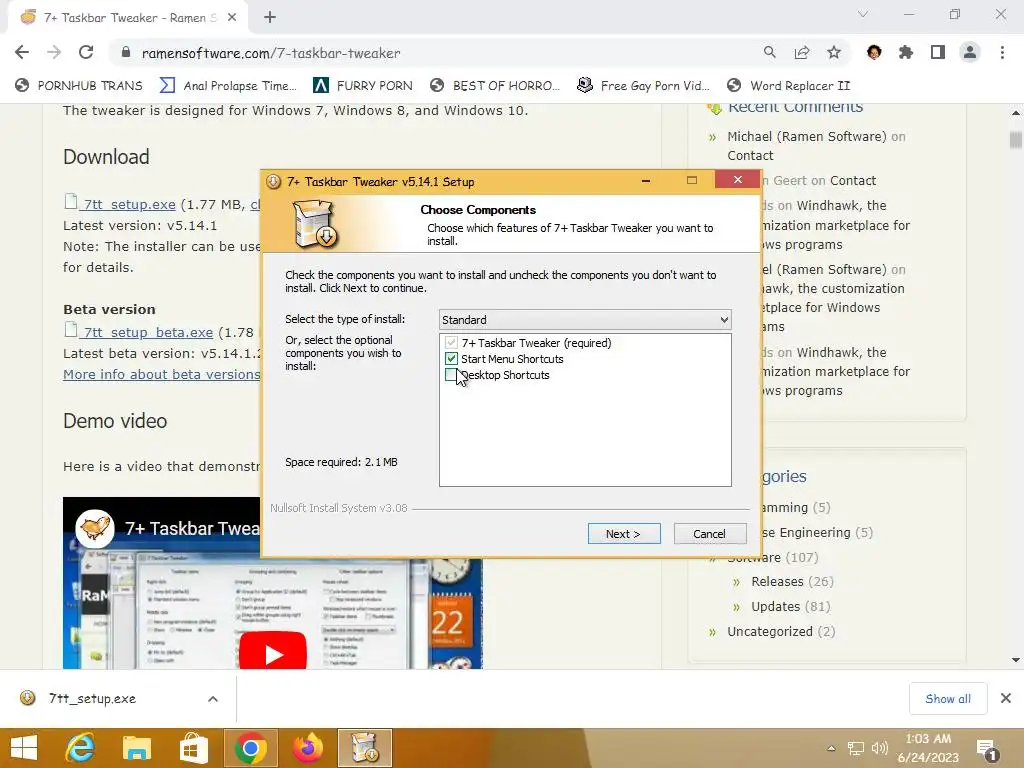Click Show all downloads

pos(948,699)
